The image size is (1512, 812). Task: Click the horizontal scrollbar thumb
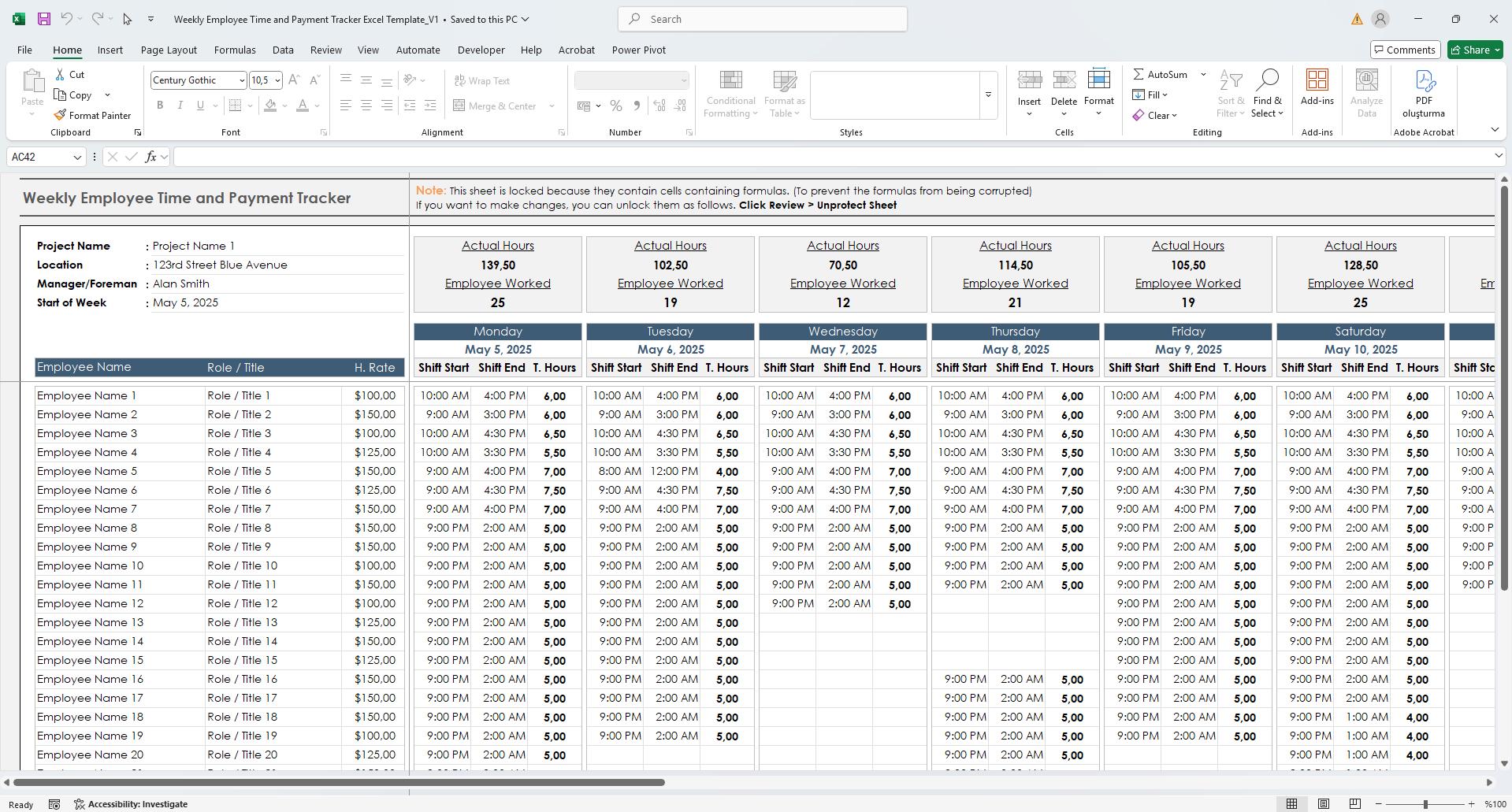tap(339, 782)
